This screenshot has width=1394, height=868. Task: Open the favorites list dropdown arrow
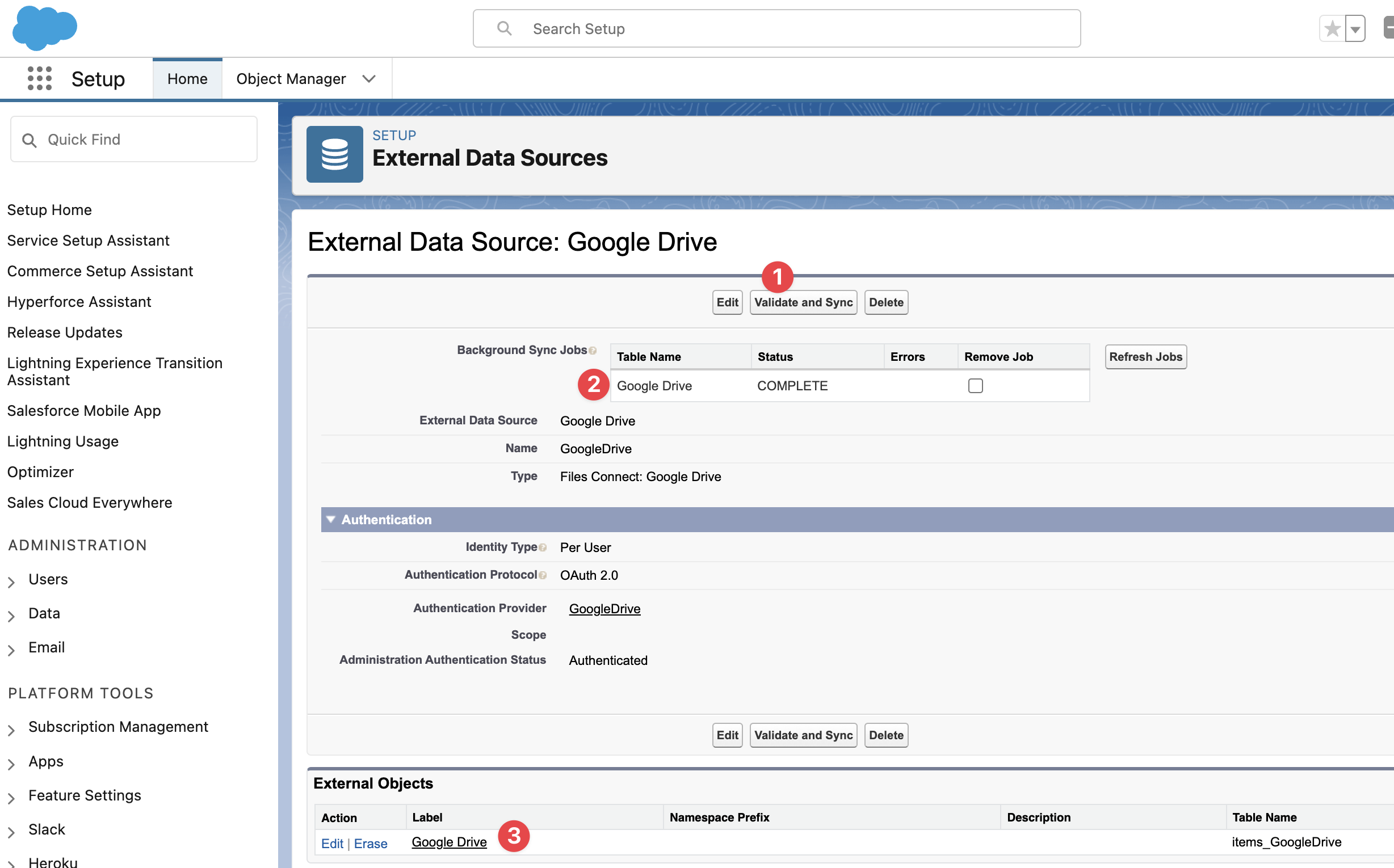tap(1355, 29)
